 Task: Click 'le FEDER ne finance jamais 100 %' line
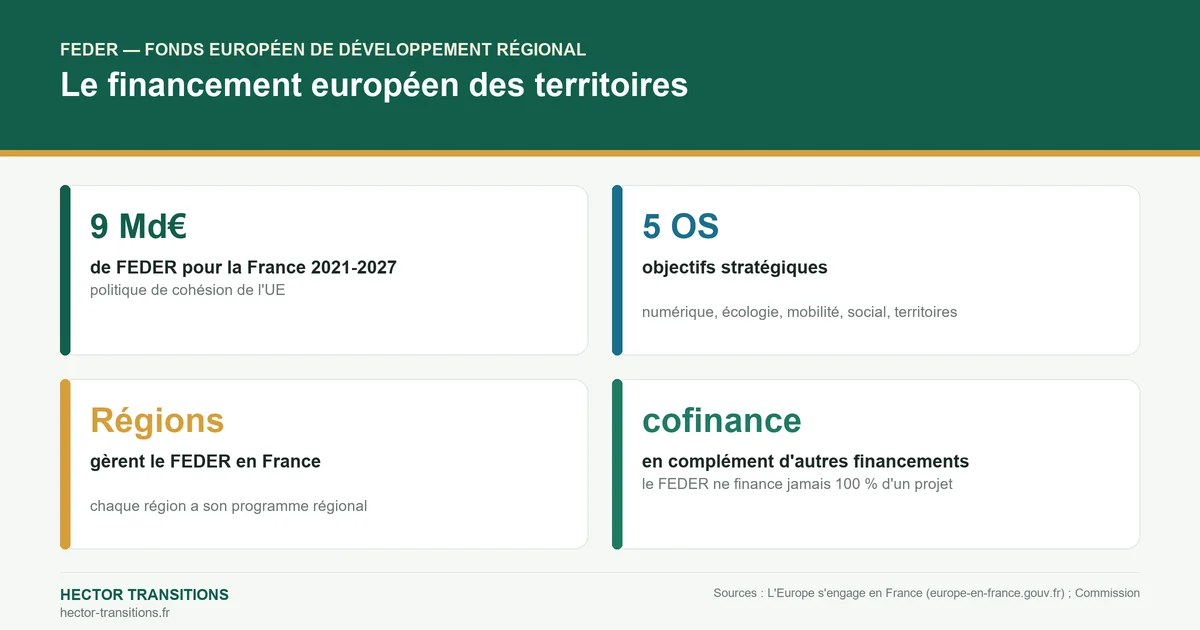[x=797, y=484]
